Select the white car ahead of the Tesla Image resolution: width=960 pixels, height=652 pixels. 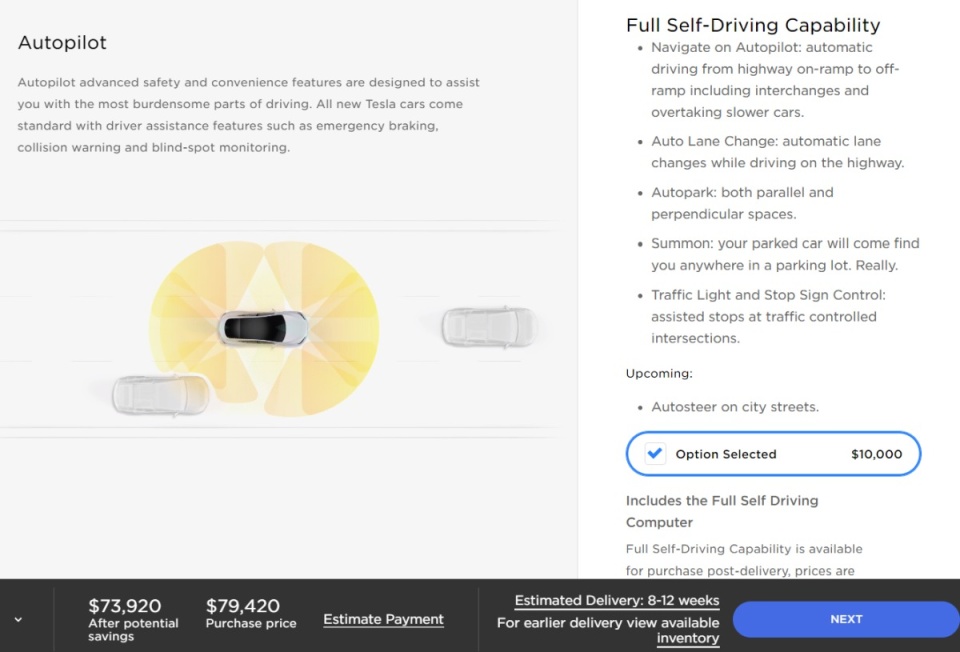pos(487,326)
